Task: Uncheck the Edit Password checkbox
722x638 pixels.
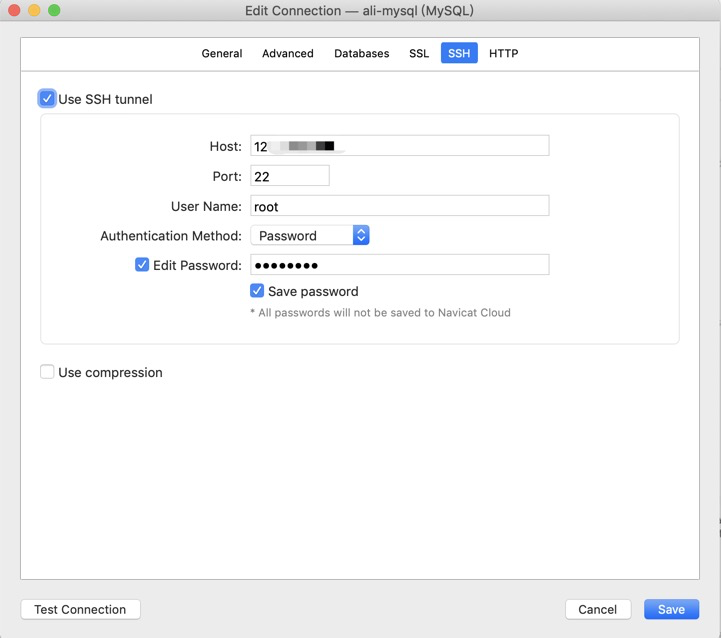Action: point(142,265)
